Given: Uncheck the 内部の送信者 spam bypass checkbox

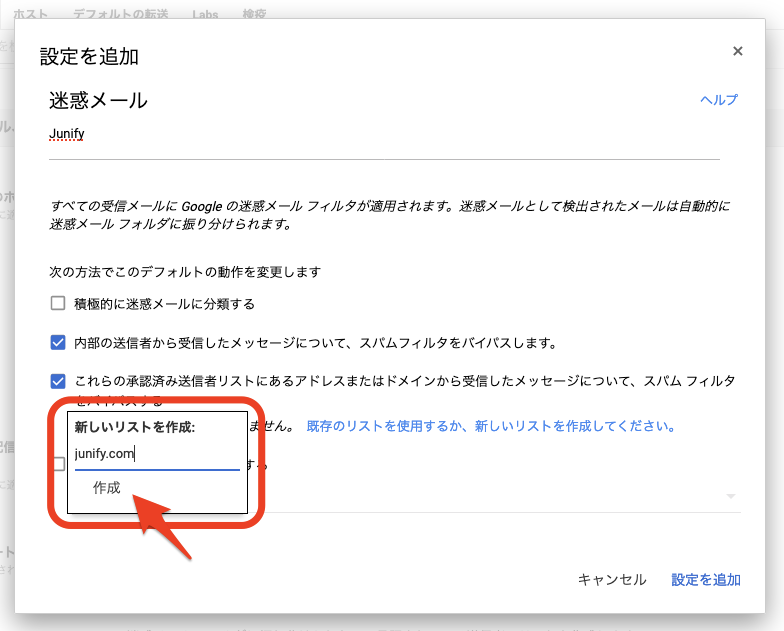Looking at the screenshot, I should [x=58, y=343].
